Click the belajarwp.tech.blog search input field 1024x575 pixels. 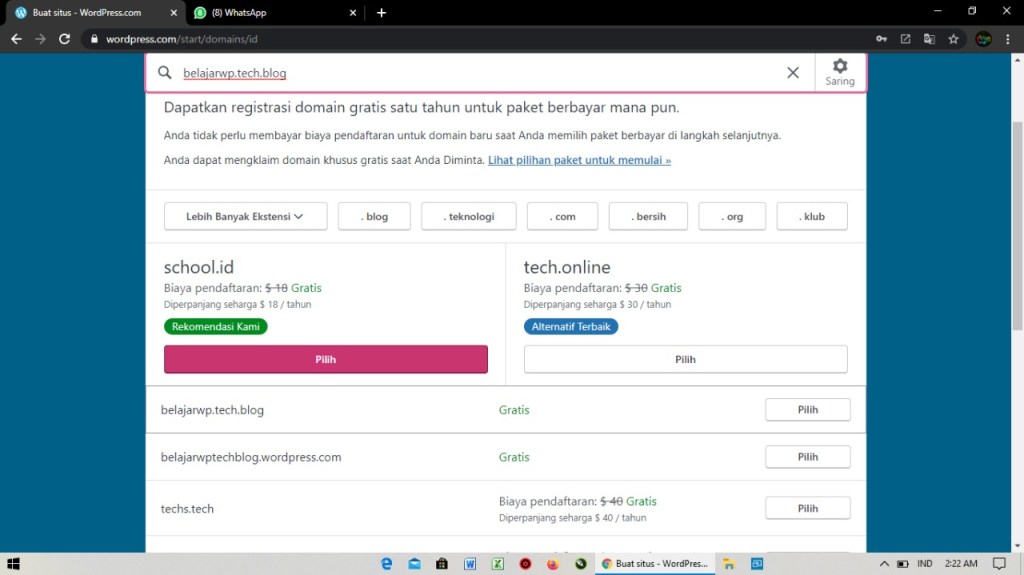click(470, 73)
